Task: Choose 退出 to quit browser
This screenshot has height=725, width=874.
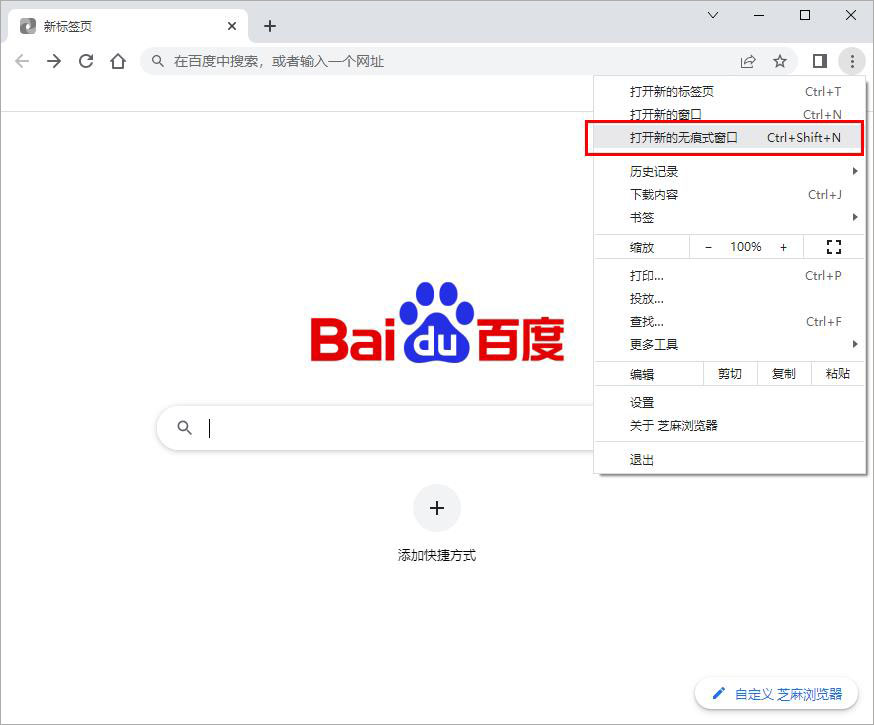Action: click(x=730, y=460)
